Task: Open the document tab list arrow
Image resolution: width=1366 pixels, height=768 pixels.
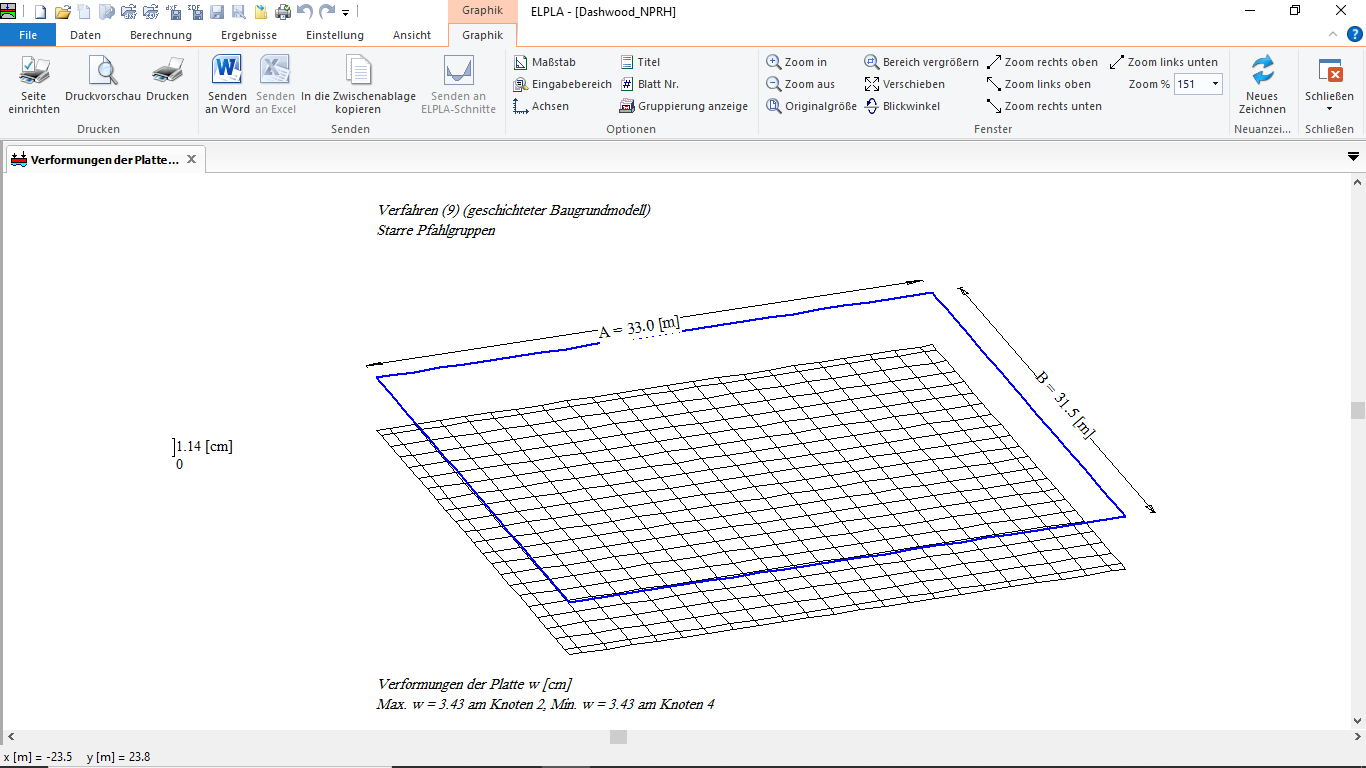Action: (x=1353, y=157)
